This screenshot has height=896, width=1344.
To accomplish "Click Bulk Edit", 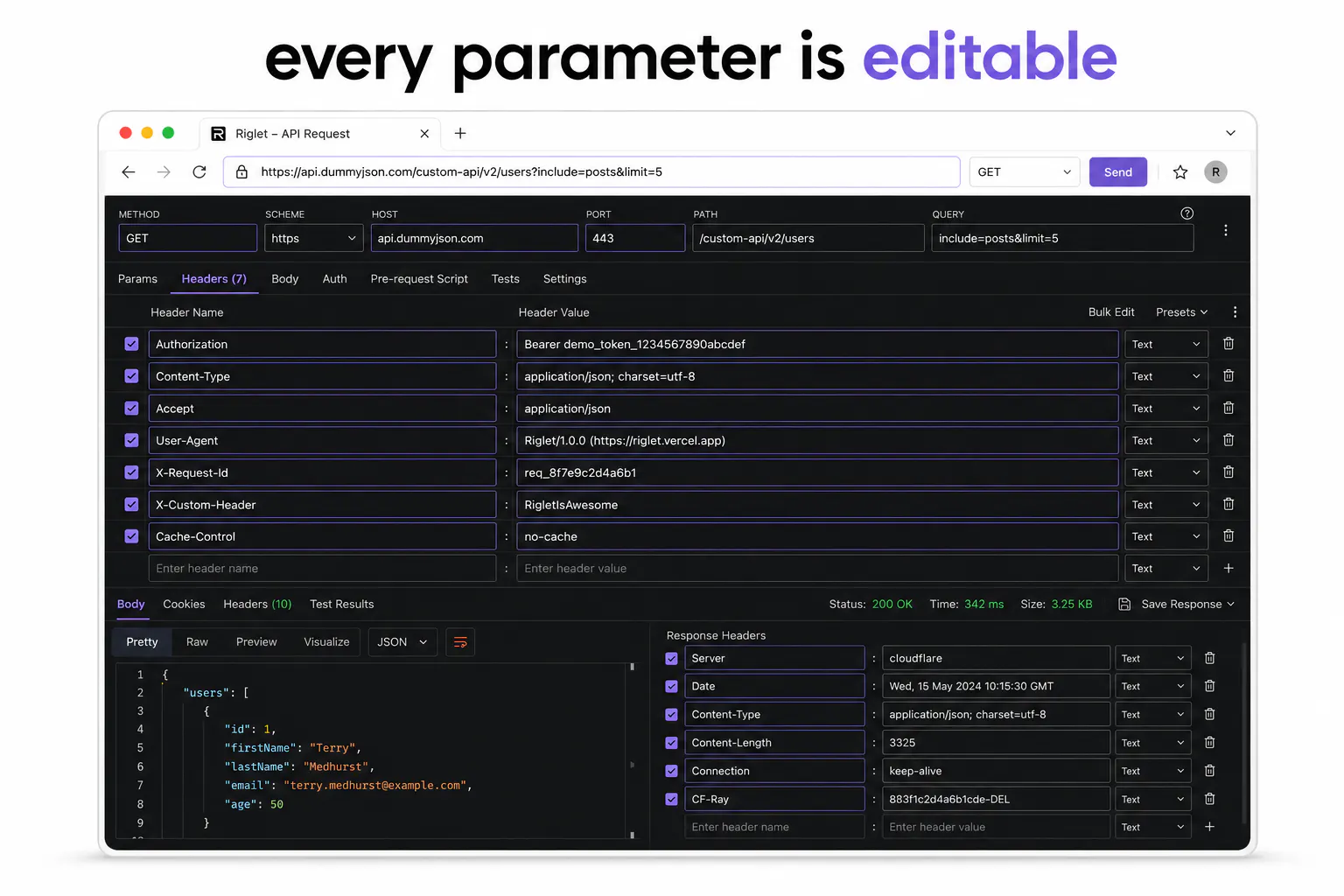I will click(1111, 312).
